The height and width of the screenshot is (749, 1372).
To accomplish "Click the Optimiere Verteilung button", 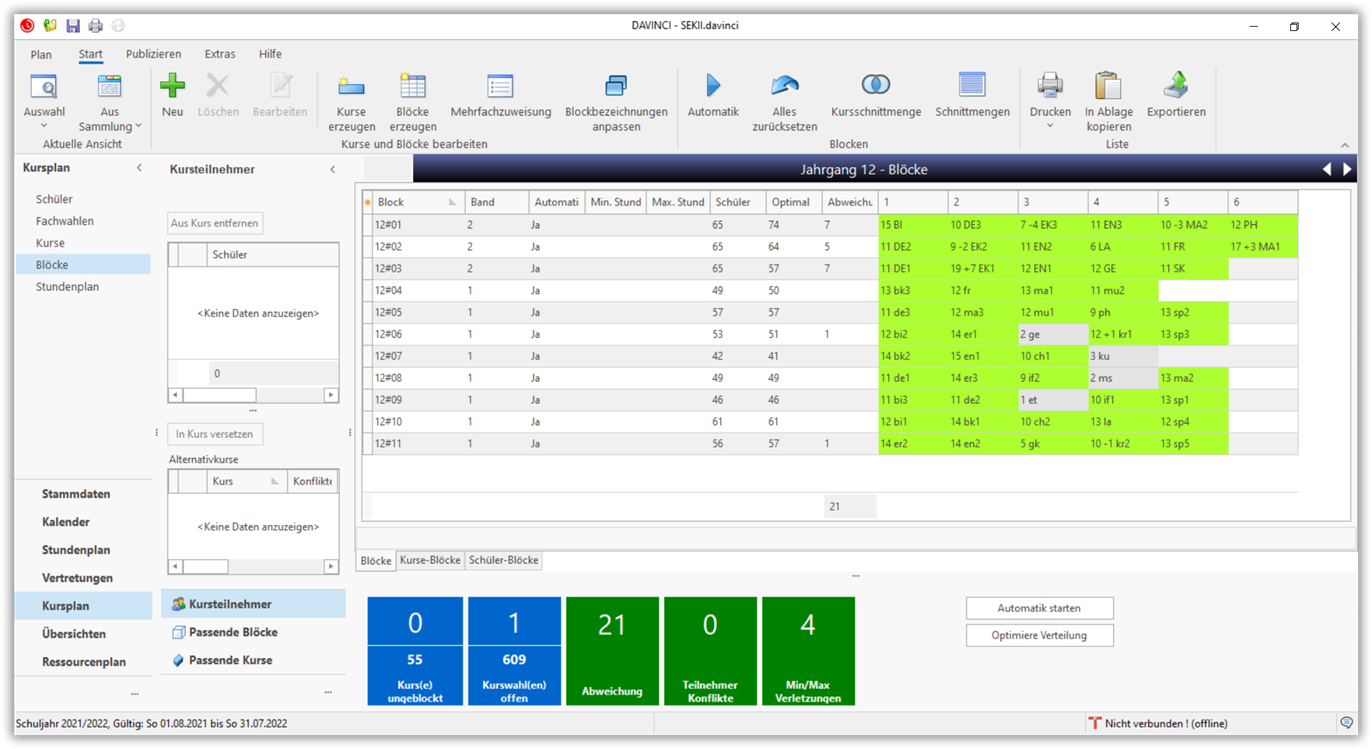I will 1039,635.
